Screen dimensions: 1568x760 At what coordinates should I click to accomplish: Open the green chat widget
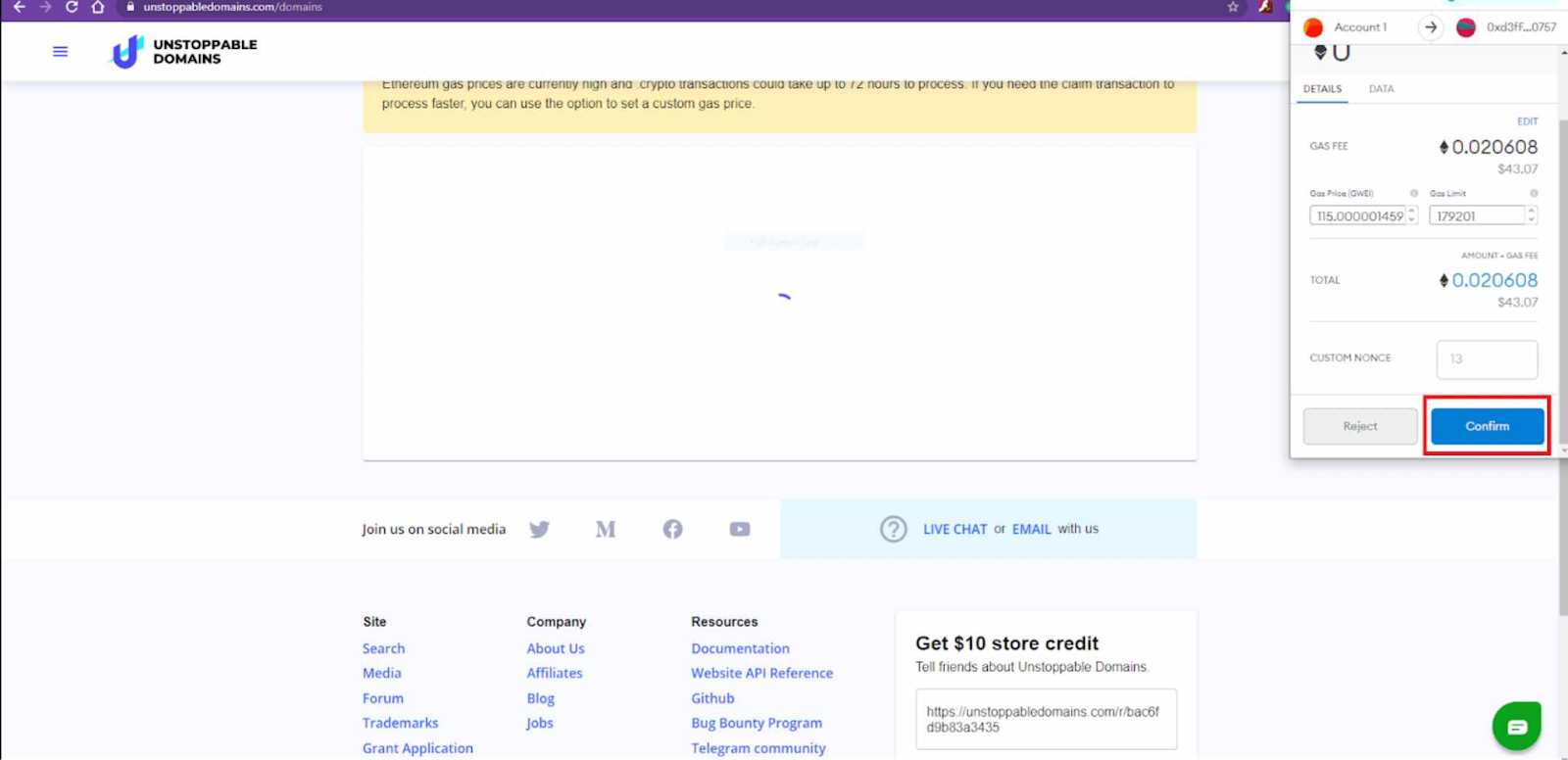[1516, 726]
